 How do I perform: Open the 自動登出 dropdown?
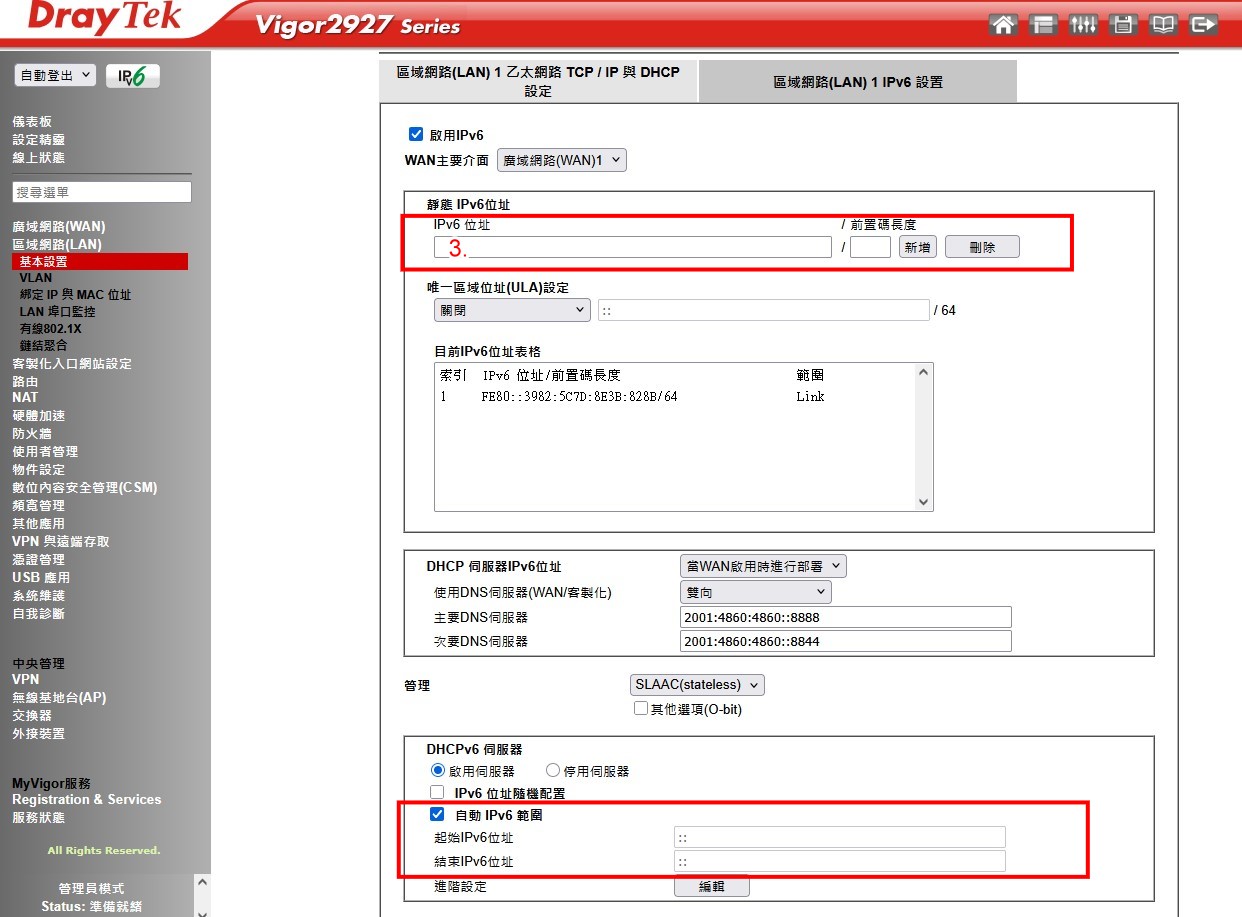[55, 76]
